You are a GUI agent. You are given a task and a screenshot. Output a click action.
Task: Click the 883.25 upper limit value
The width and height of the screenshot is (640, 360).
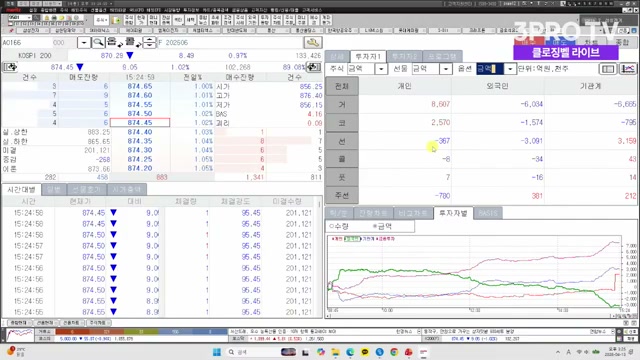tap(99, 132)
